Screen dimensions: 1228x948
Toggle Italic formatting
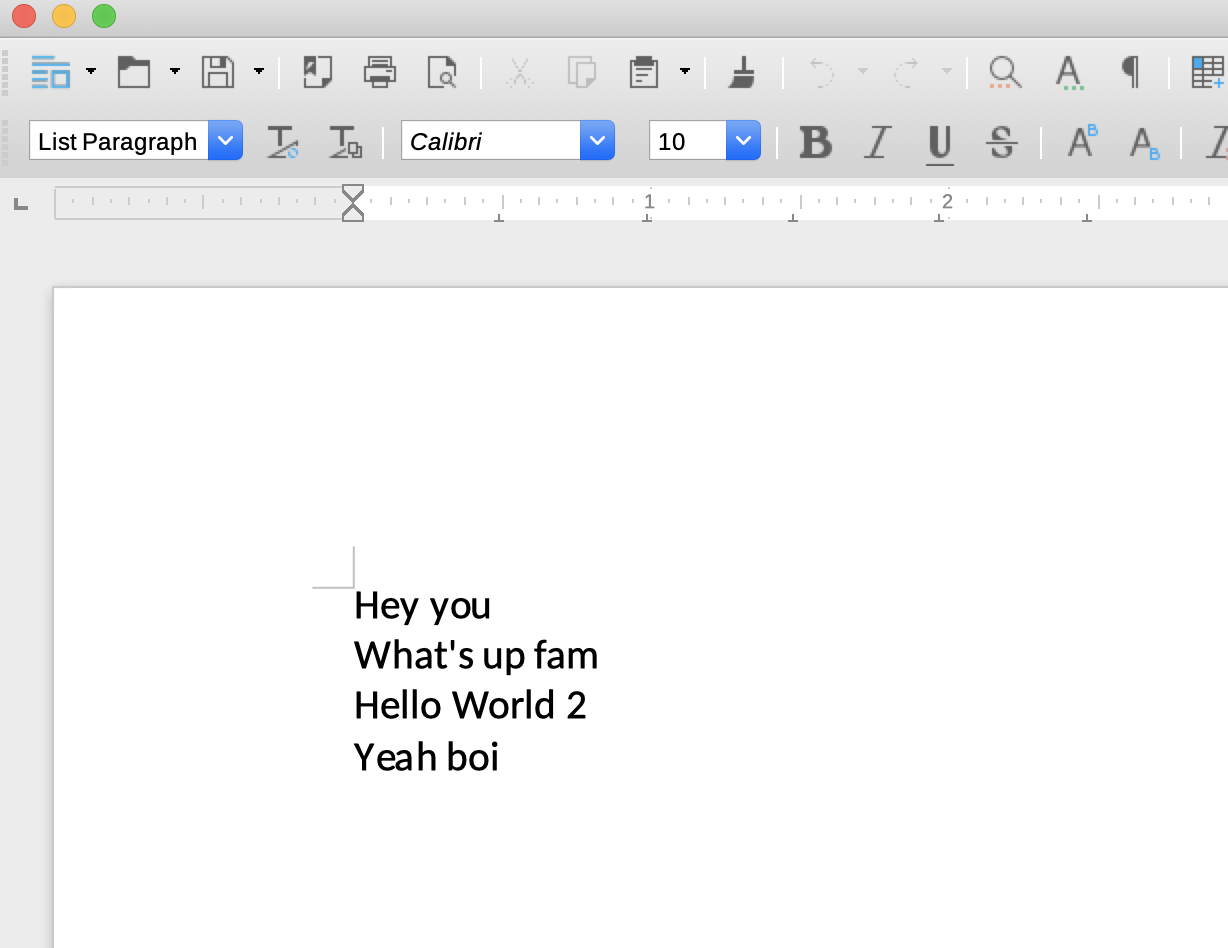pos(877,143)
